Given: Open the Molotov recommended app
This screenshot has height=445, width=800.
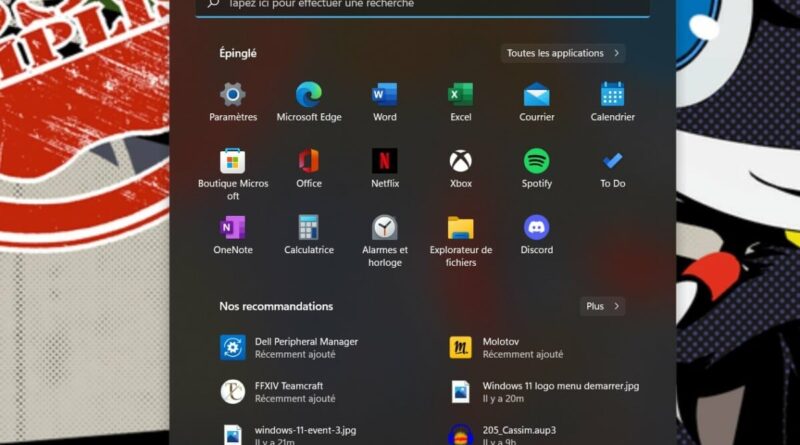Looking at the screenshot, I should (506, 348).
